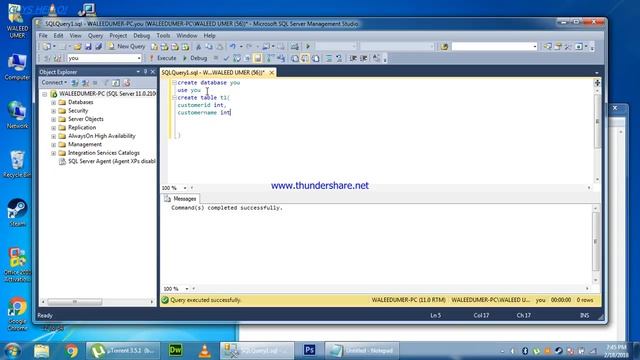Click the New Query button

point(127,47)
